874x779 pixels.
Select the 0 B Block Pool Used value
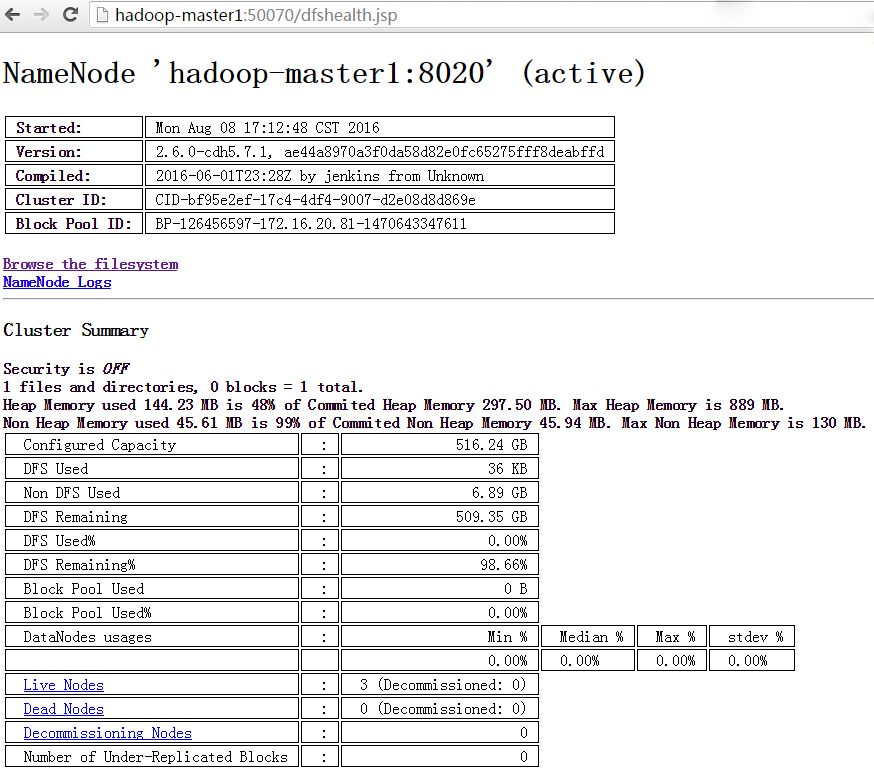516,588
